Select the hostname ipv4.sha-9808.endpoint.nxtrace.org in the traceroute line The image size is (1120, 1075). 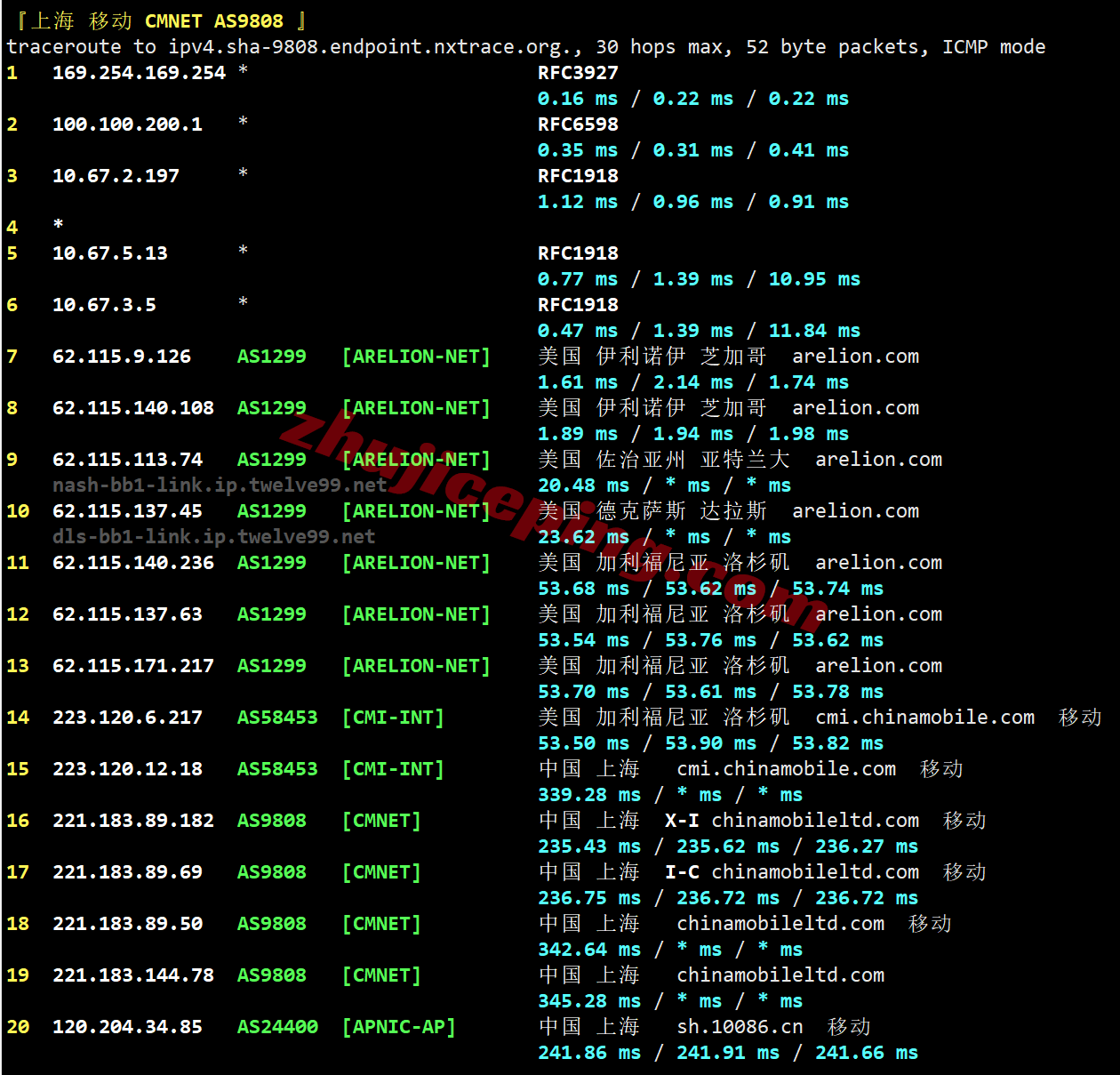370,47
